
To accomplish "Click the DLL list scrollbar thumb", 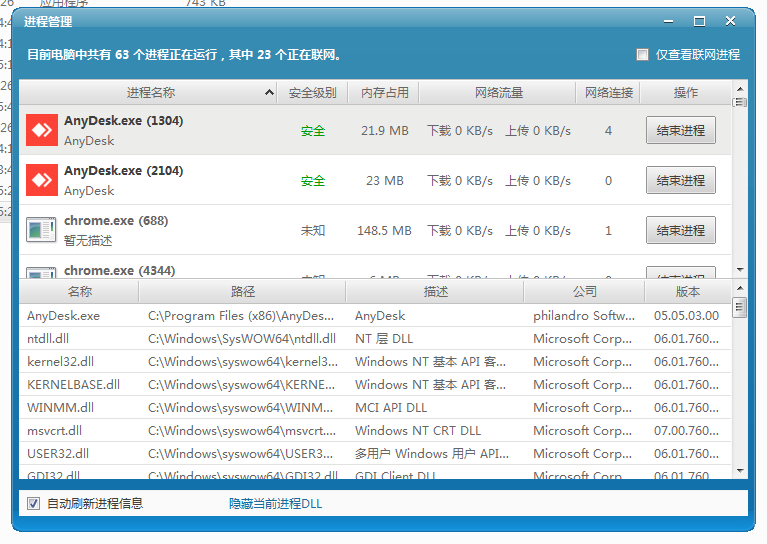I will [740, 307].
